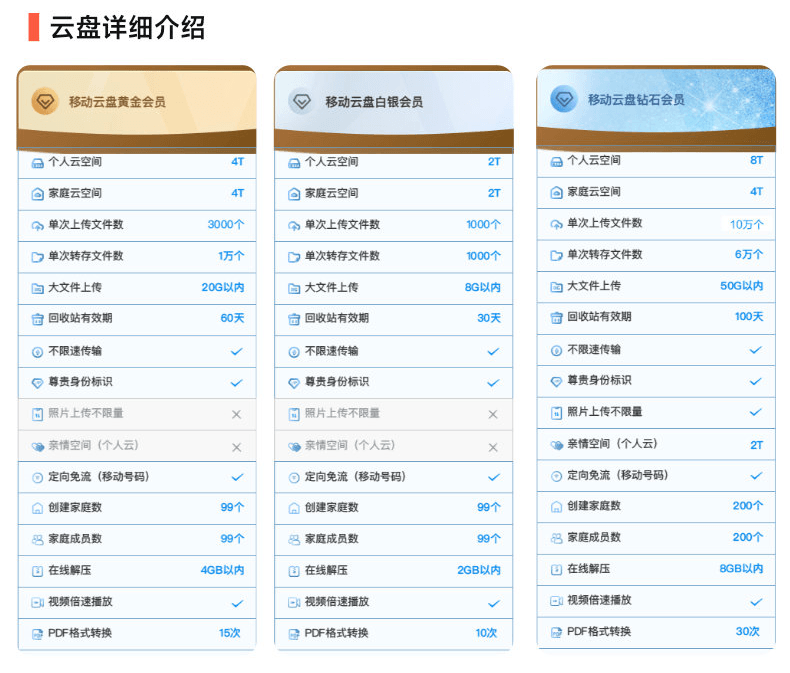Select the 移动云盘黄金会员 card header

[117, 102]
